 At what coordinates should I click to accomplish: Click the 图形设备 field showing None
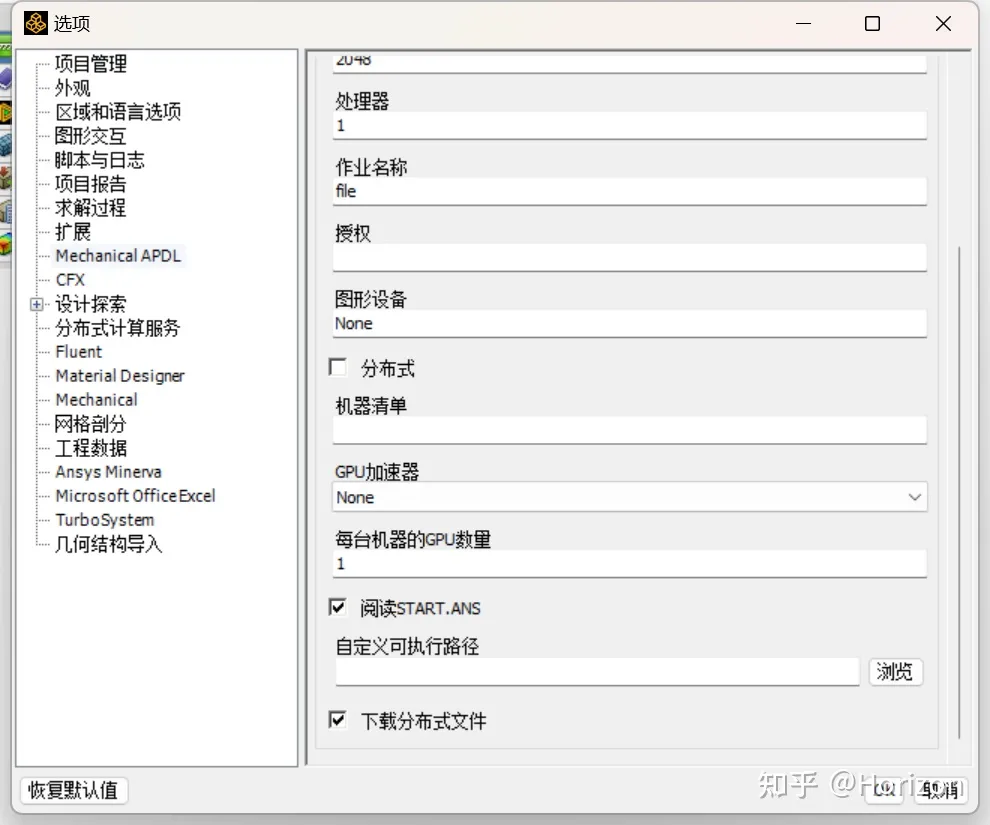[629, 324]
